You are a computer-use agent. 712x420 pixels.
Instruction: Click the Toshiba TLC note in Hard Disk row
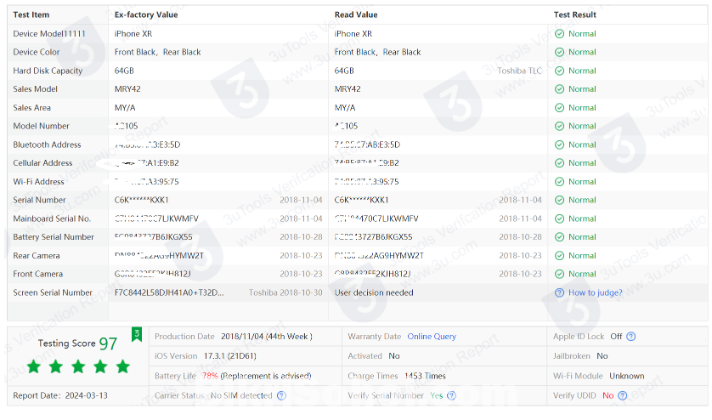pyautogui.click(x=519, y=71)
